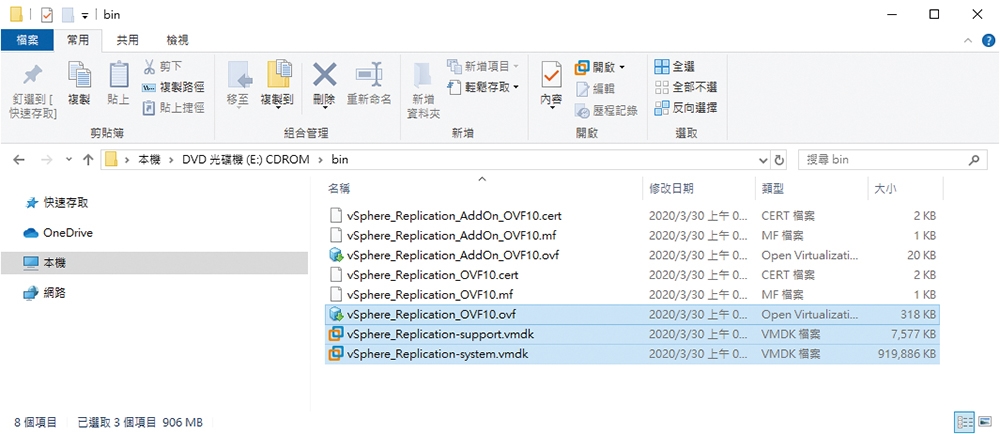Click the VMDK icon of vSphere_Replication-support.vmdk

click(335, 334)
